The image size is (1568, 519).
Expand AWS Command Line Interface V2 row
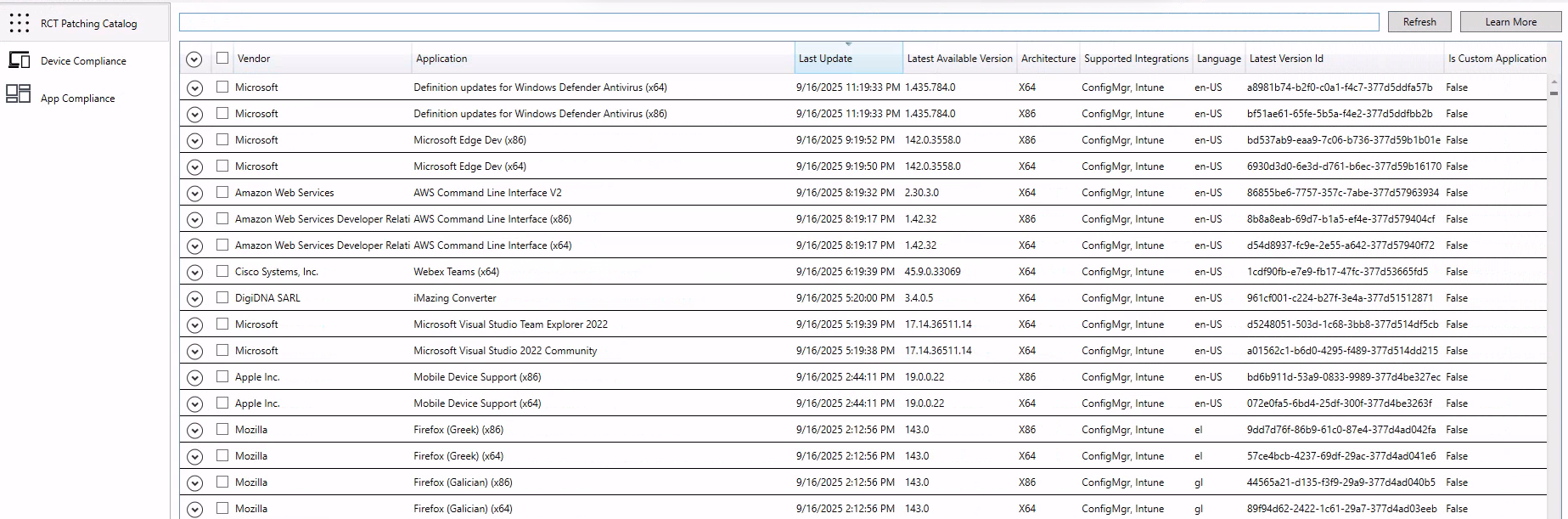click(x=194, y=194)
